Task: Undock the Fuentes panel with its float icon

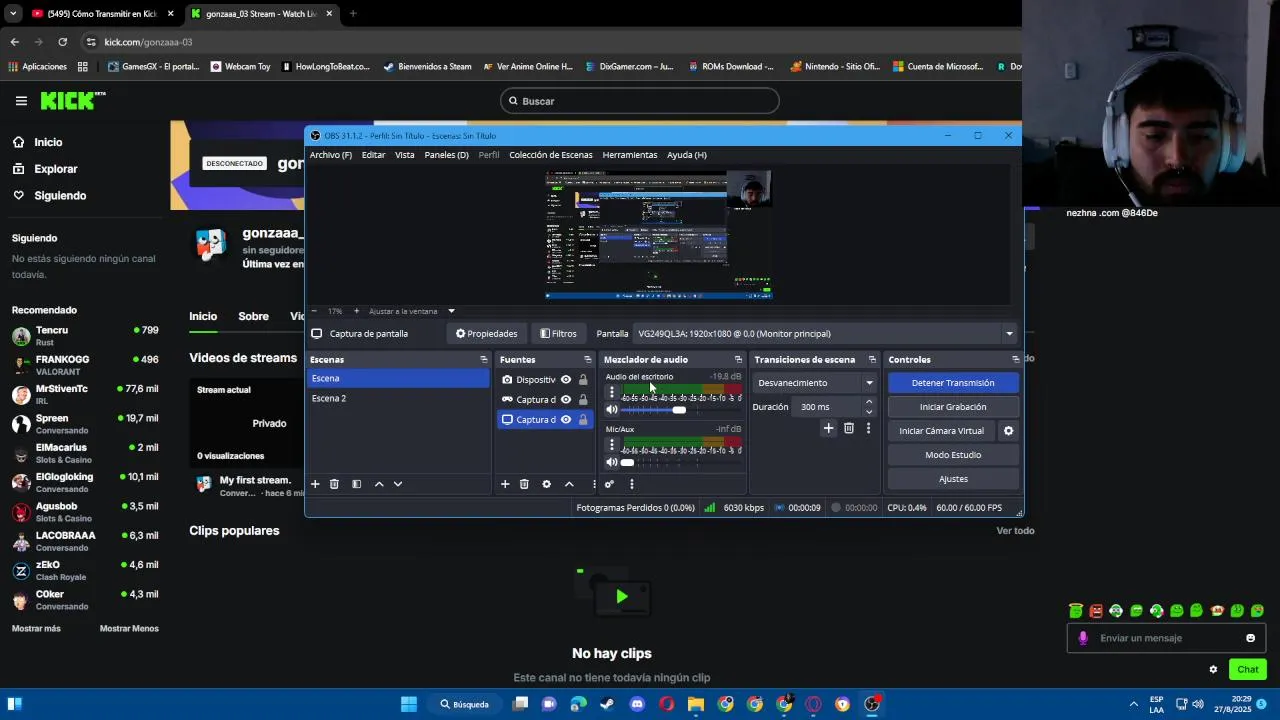Action: click(x=587, y=360)
